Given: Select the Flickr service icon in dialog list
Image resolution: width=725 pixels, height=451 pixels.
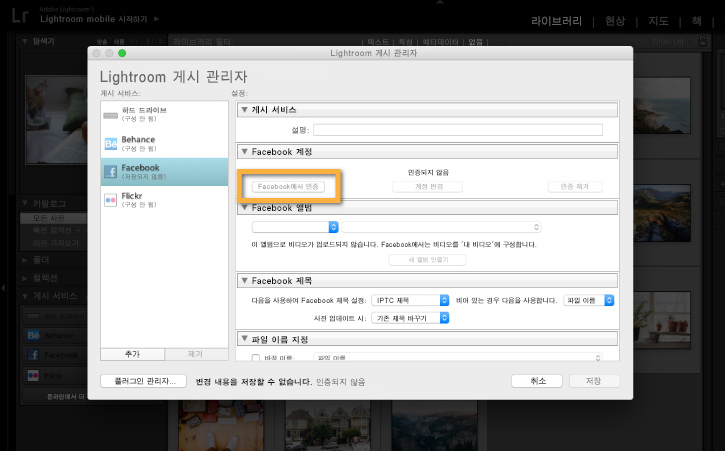Looking at the screenshot, I should (x=111, y=200).
